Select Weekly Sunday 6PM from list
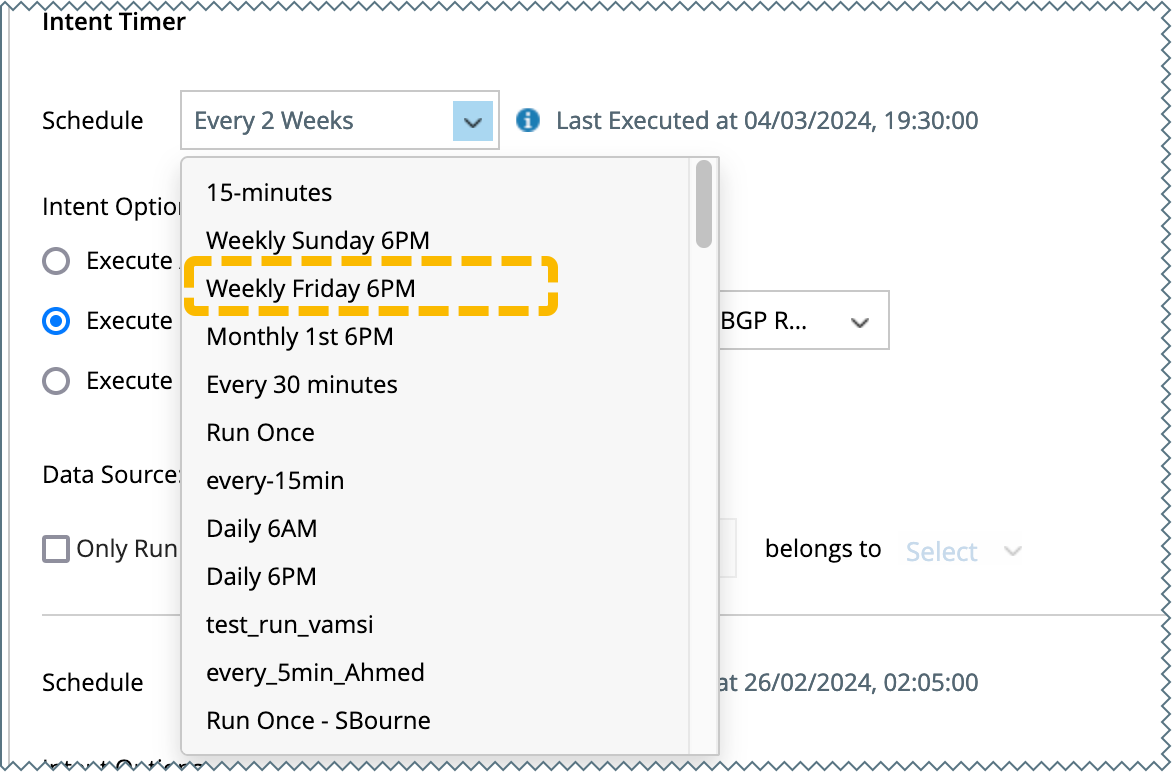The width and height of the screenshot is (1172, 772). click(317, 240)
